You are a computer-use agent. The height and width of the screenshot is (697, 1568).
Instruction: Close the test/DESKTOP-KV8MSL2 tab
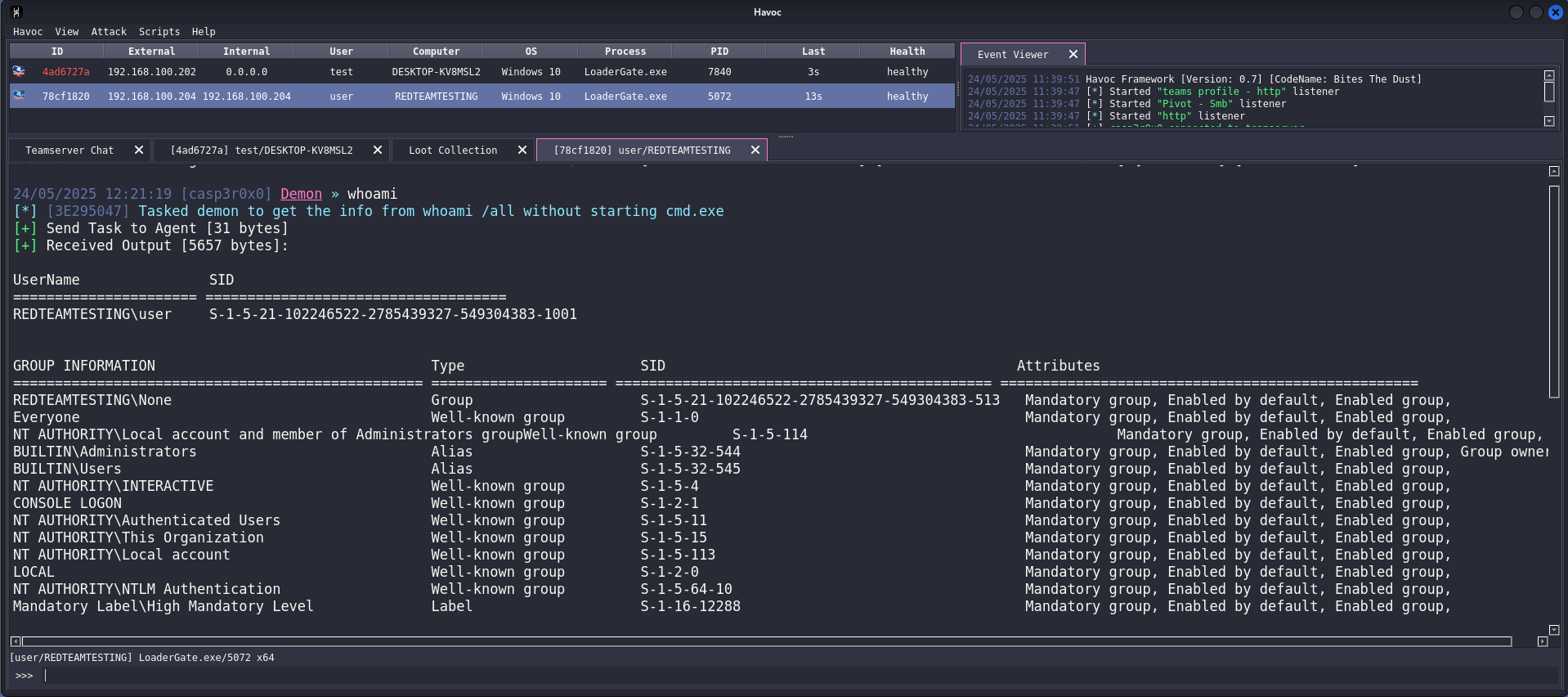(x=378, y=151)
